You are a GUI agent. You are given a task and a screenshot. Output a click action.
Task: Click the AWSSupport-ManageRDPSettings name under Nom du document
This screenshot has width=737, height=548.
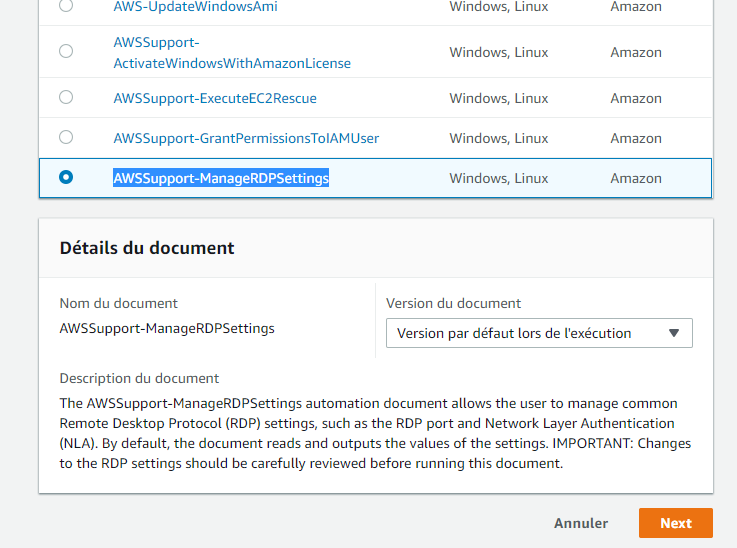(x=167, y=328)
